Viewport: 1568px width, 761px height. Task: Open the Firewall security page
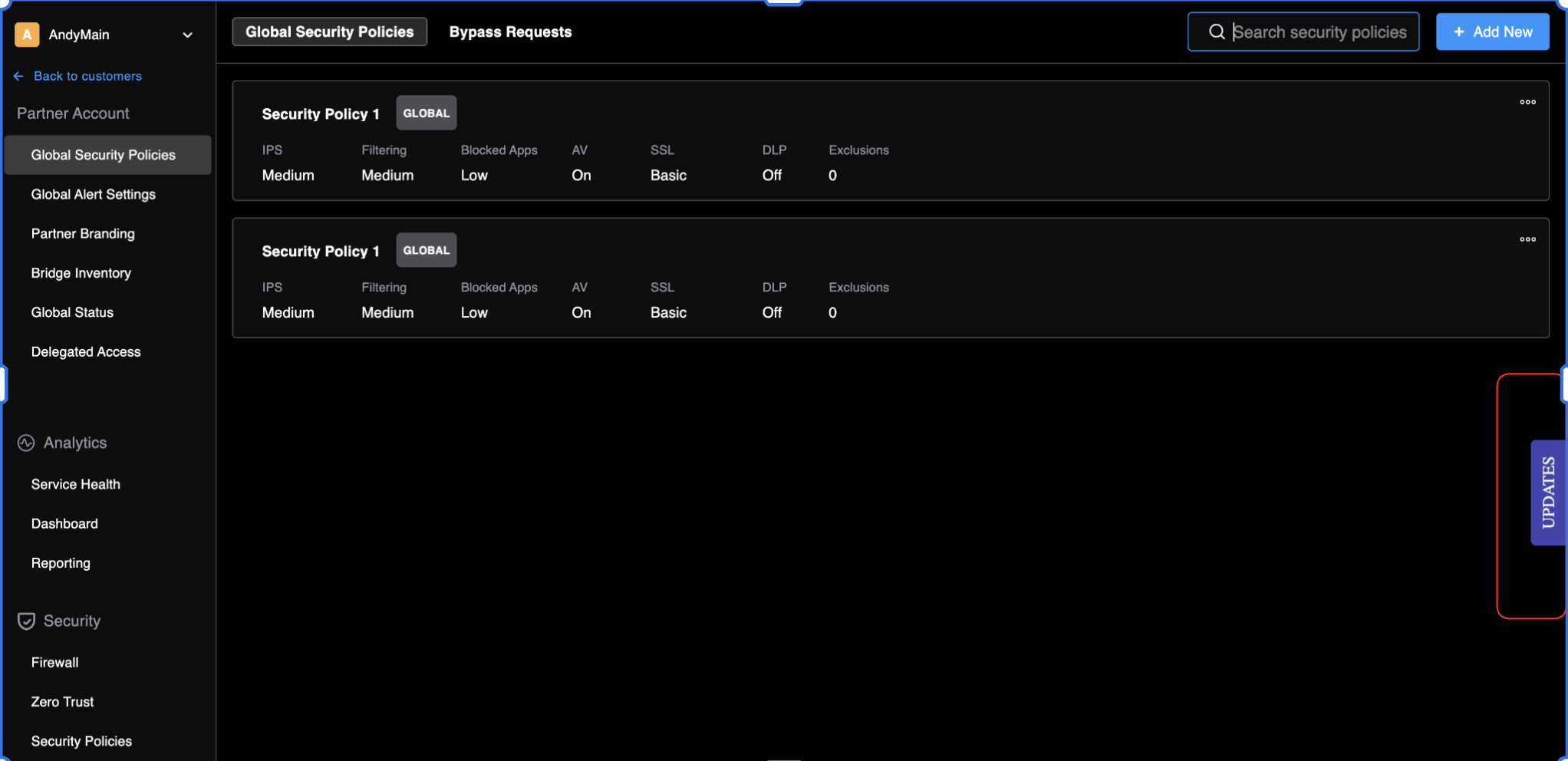tap(54, 662)
